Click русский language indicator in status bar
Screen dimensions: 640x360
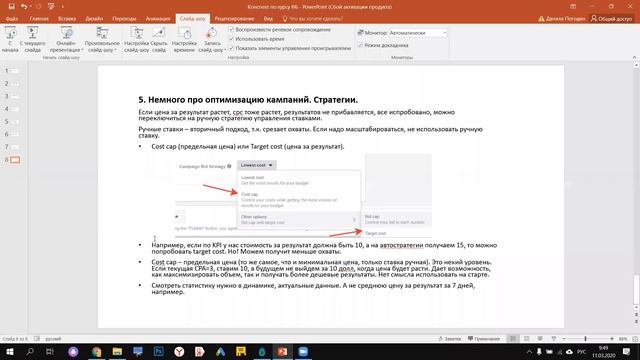click(53, 339)
